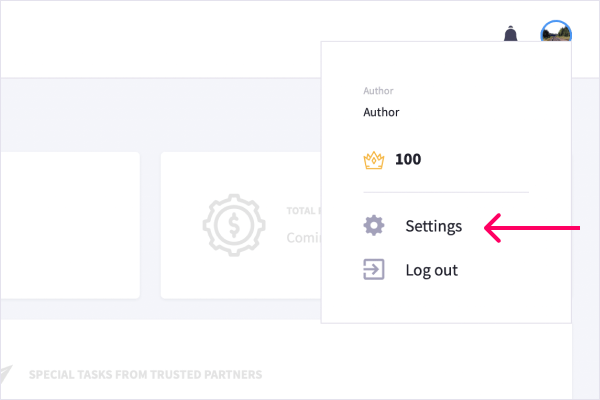The width and height of the screenshot is (600, 400).
Task: Click the paper plane icon near Special Tasks
Action: coord(6,374)
